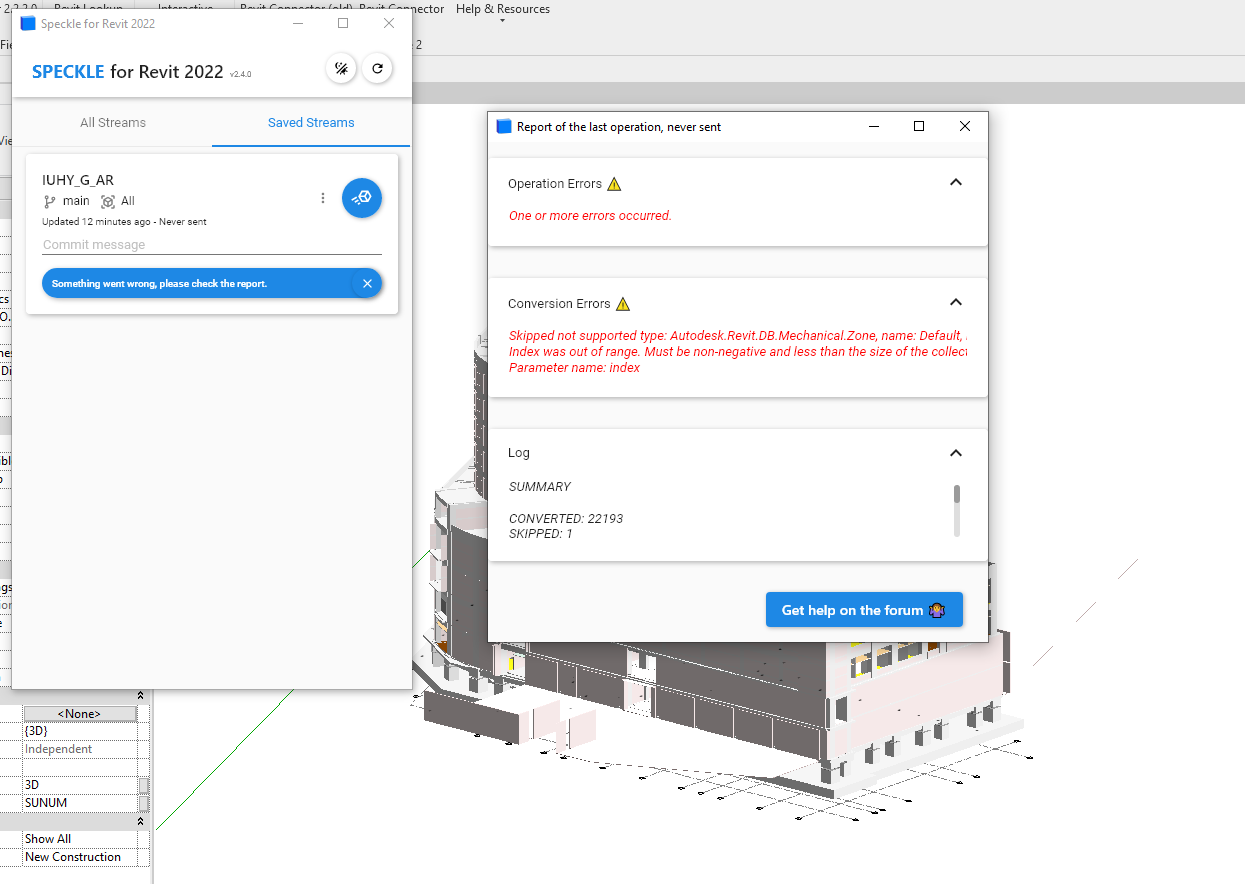This screenshot has height=884, width=1245.
Task: Click the <None> button in properties panel
Action: [x=79, y=714]
